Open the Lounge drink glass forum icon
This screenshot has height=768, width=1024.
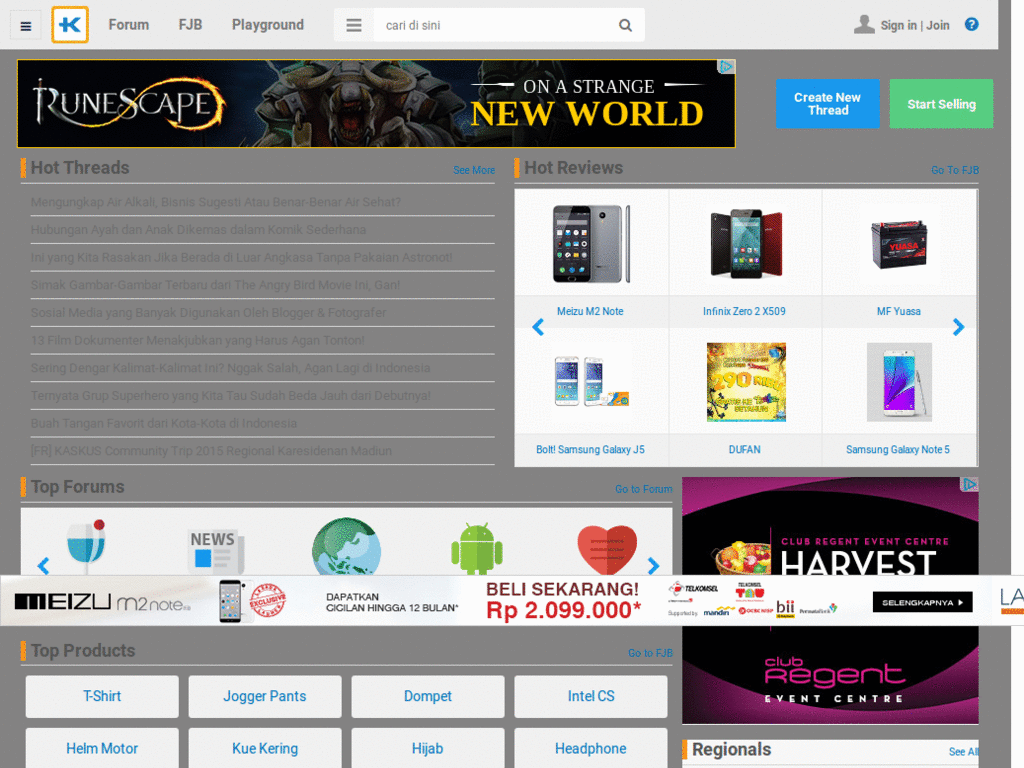pos(87,546)
